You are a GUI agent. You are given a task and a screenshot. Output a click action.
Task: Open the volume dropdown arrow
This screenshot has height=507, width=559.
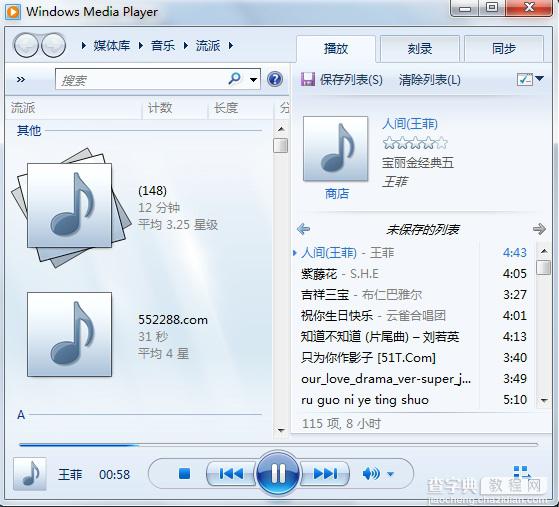(x=390, y=474)
